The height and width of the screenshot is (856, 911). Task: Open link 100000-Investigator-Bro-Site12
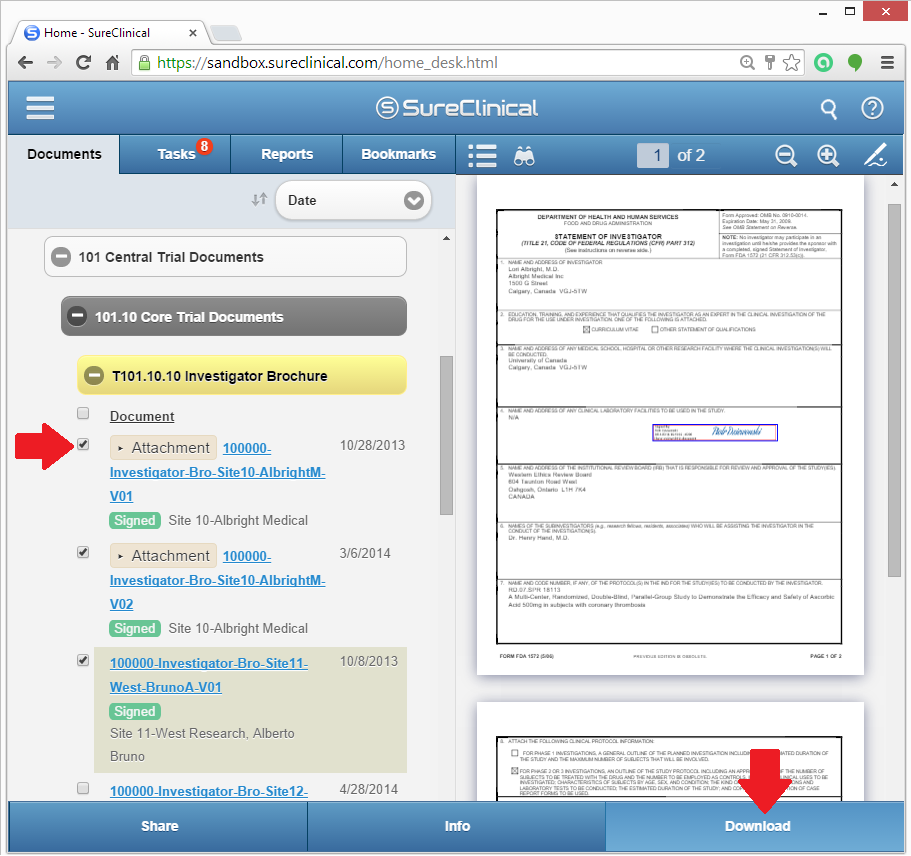(x=209, y=791)
